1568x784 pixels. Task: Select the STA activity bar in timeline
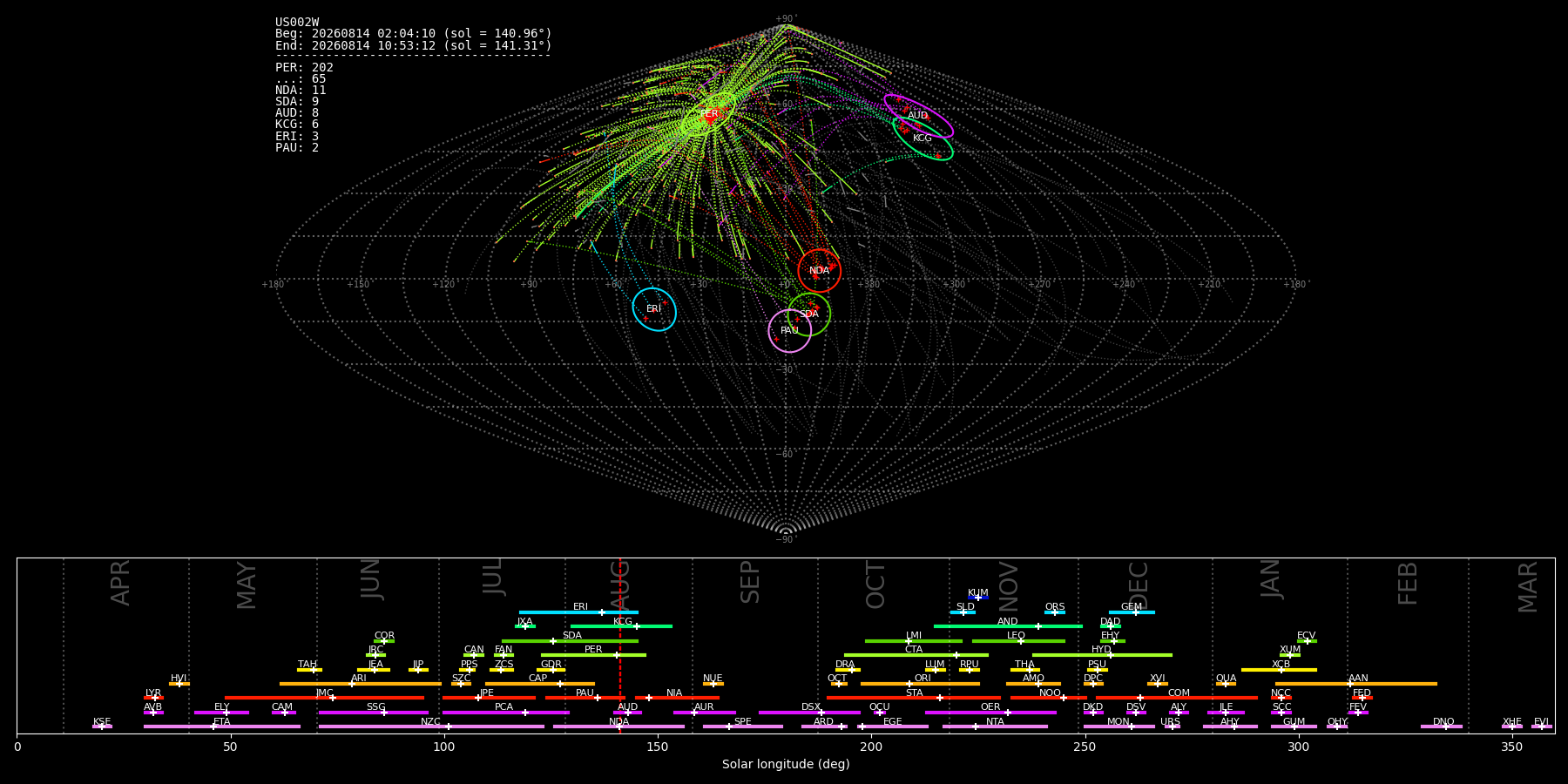(914, 698)
